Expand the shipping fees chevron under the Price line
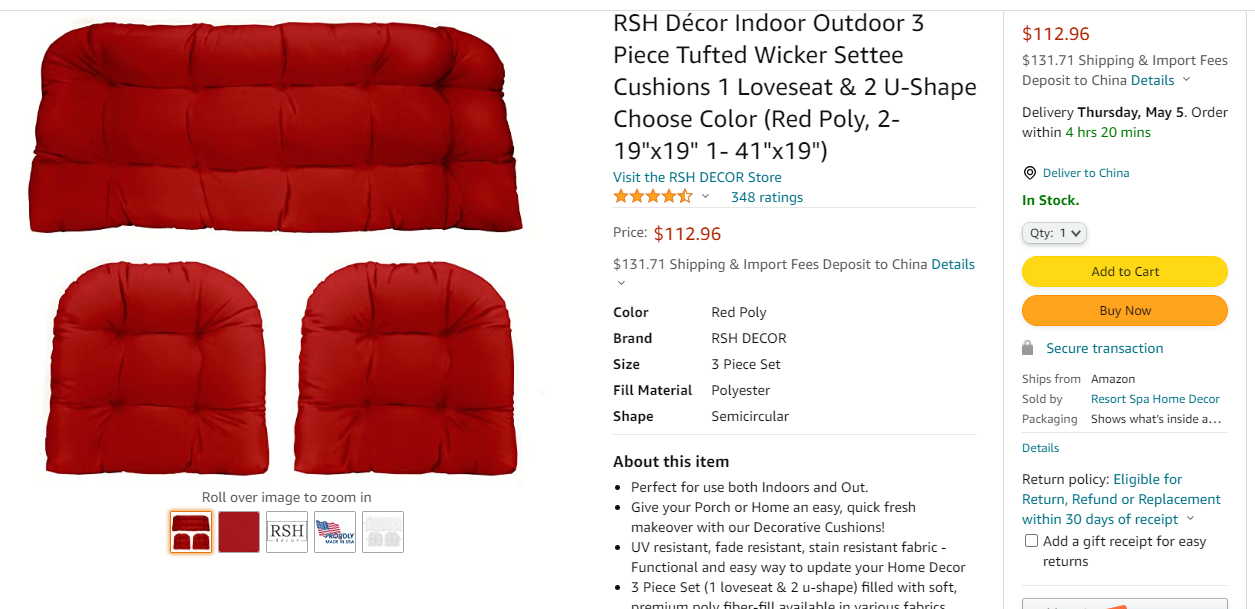Image resolution: width=1255 pixels, height=609 pixels. pyautogui.click(x=621, y=283)
